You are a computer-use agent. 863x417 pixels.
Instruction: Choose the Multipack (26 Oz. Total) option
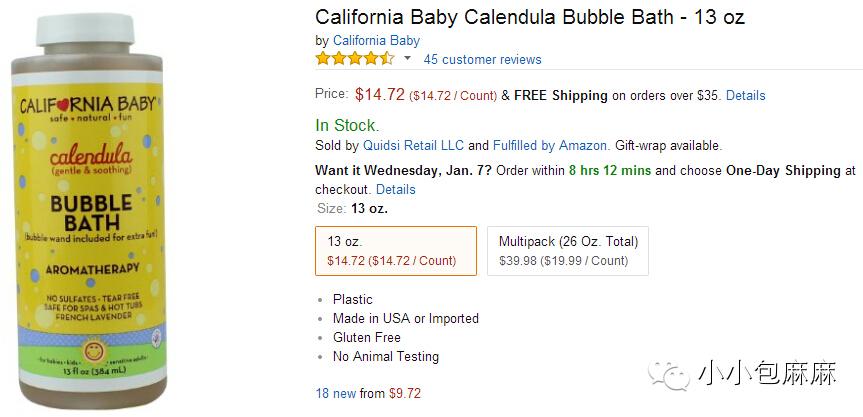pyautogui.click(x=568, y=250)
